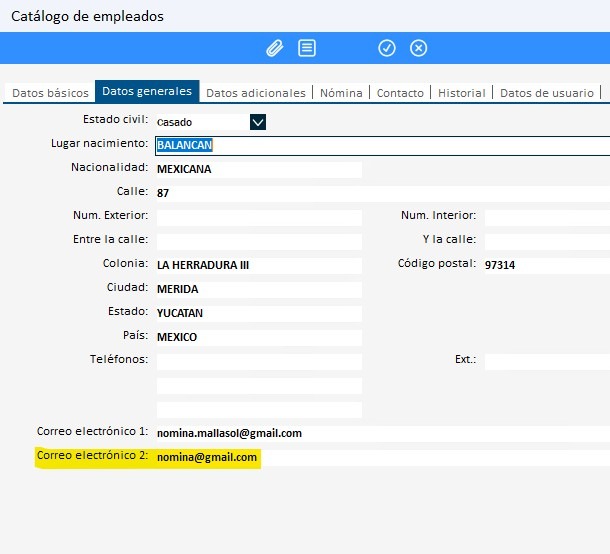Go to the Nómina tab
This screenshot has width=610, height=554.
pos(341,93)
